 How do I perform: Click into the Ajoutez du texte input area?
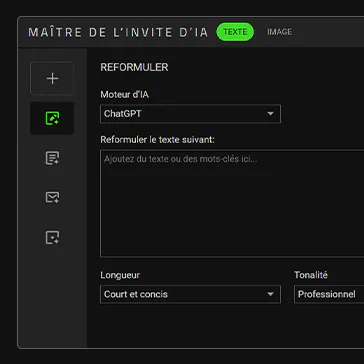coord(232,204)
